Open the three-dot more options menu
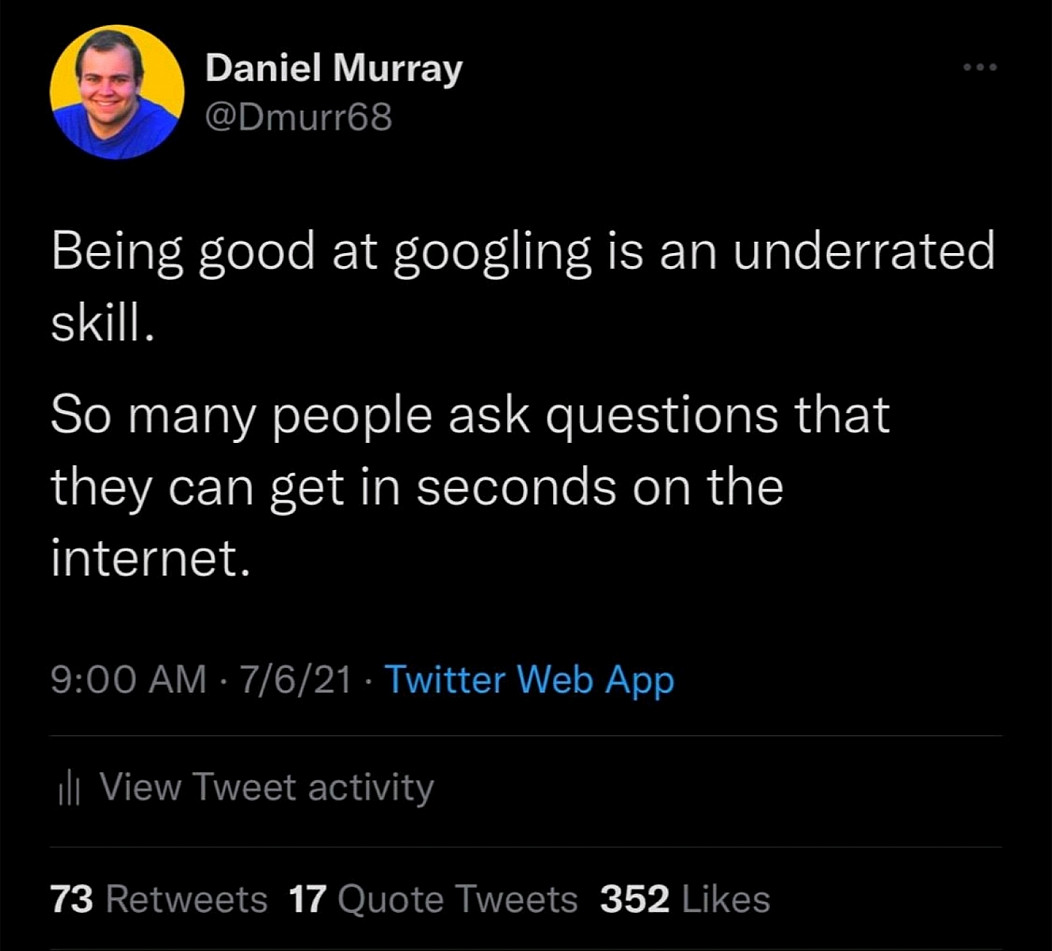This screenshot has width=1052, height=951. [x=980, y=69]
